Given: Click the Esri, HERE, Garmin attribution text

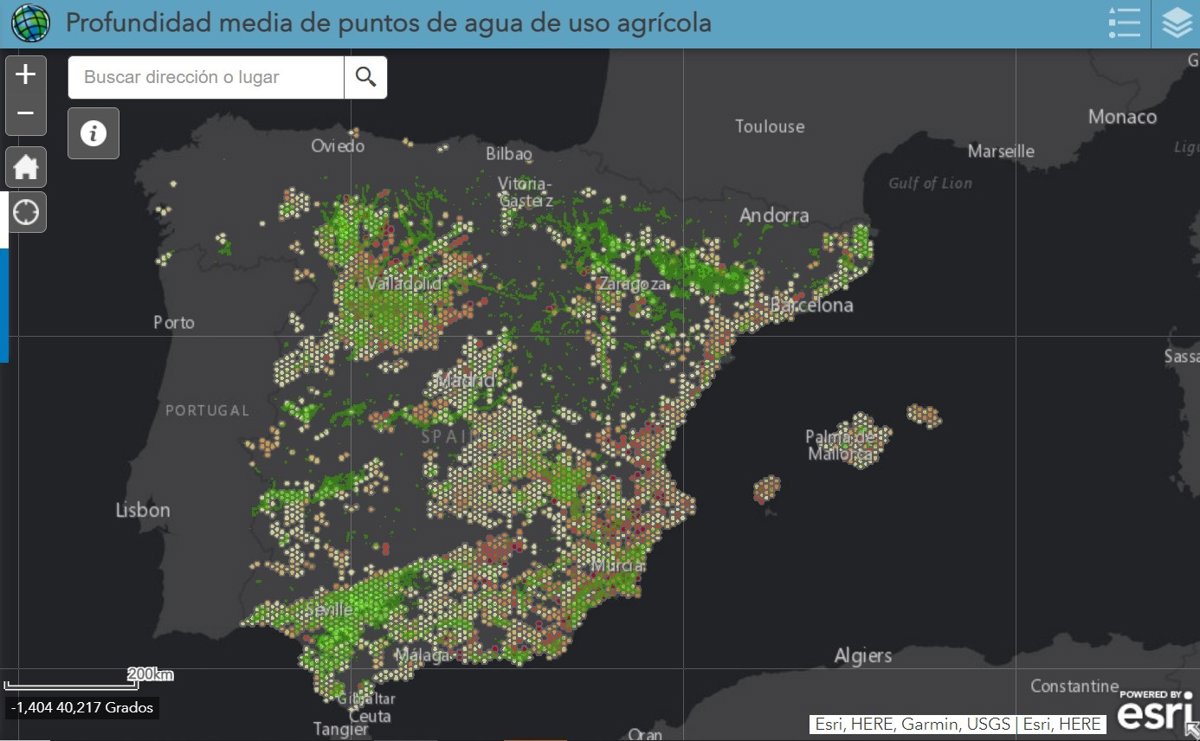Looking at the screenshot, I should pyautogui.click(x=958, y=724).
